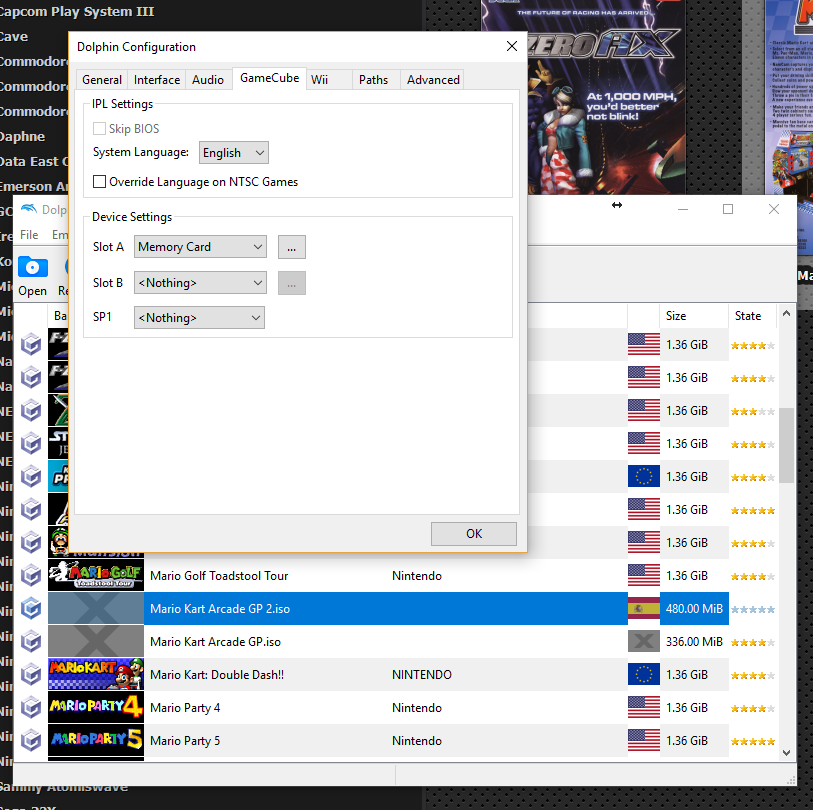Viewport: 813px width, 810px height.
Task: Select the Mario Golf Toadstool Tour title
Action: coord(219,576)
